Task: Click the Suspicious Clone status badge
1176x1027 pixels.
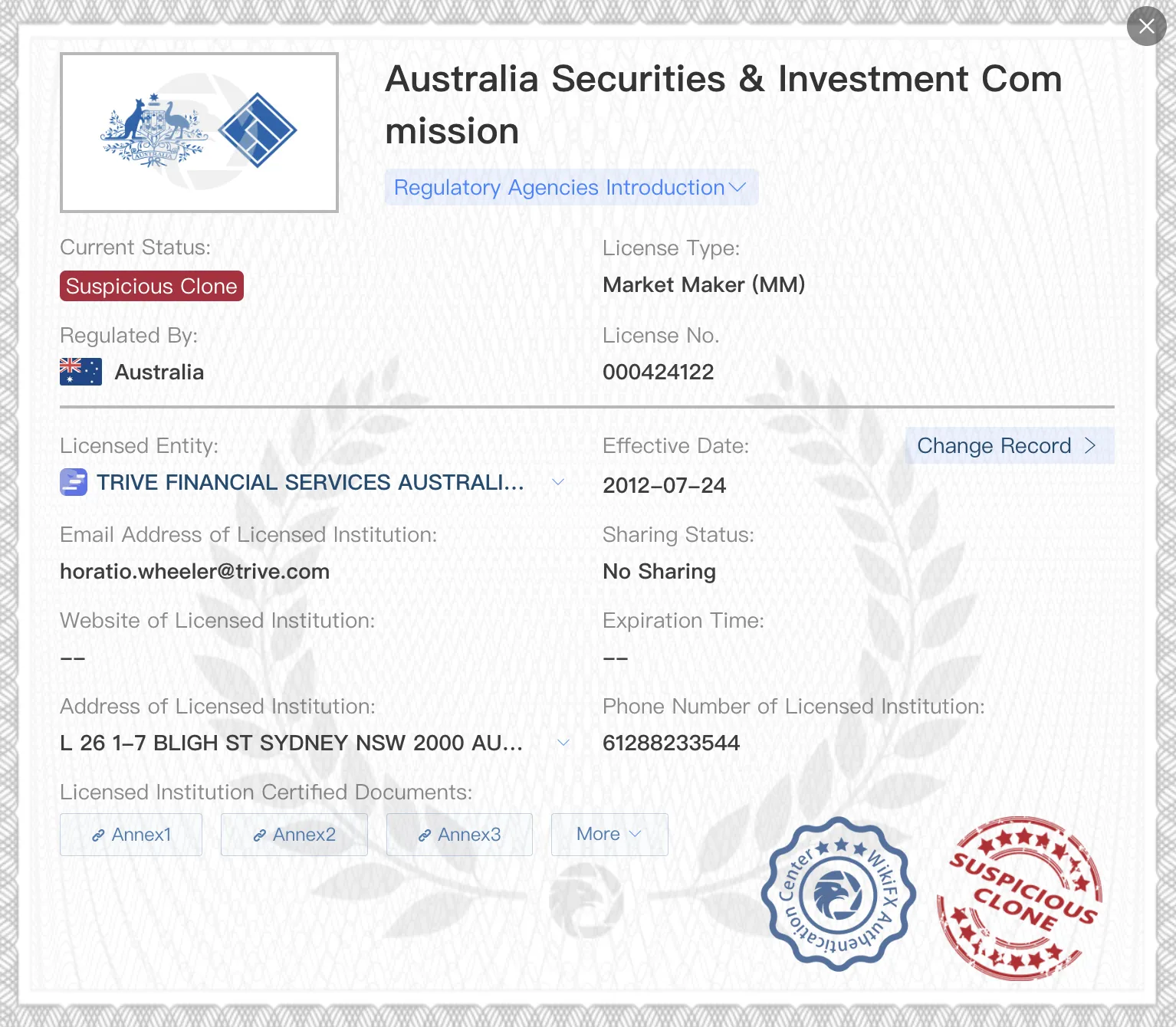Action: [152, 286]
